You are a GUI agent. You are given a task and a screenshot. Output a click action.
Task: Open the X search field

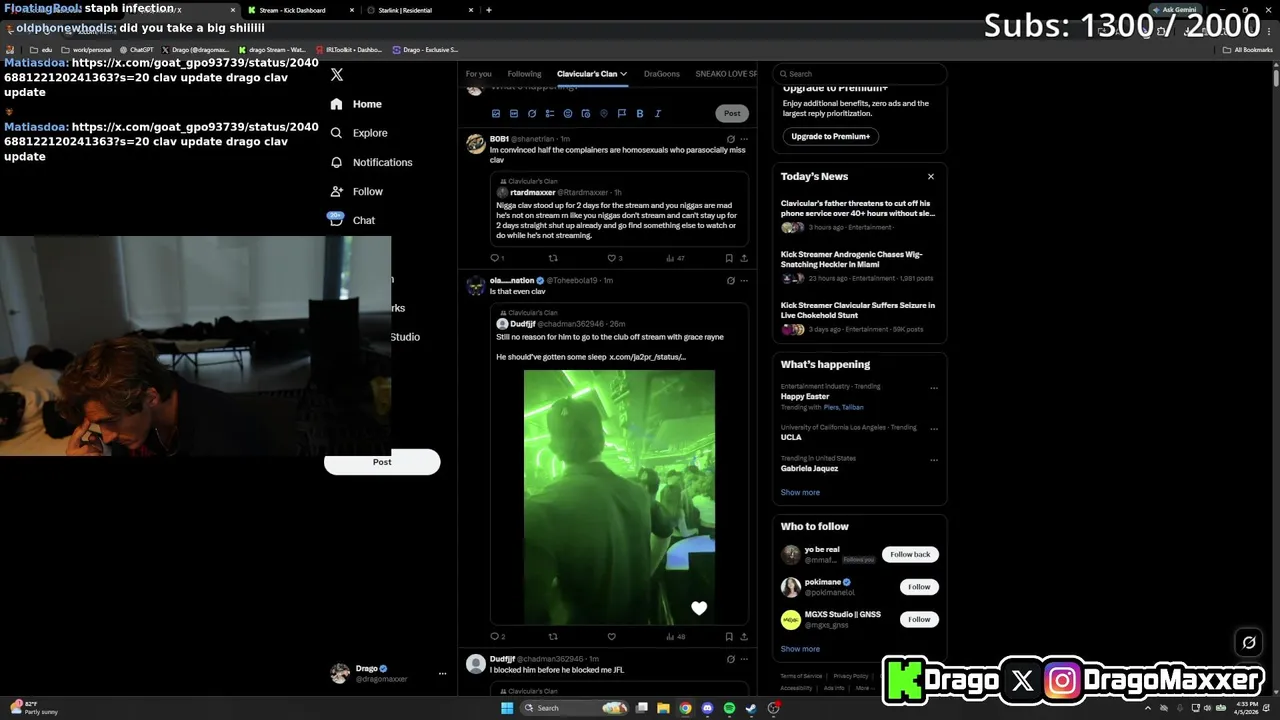(x=860, y=74)
